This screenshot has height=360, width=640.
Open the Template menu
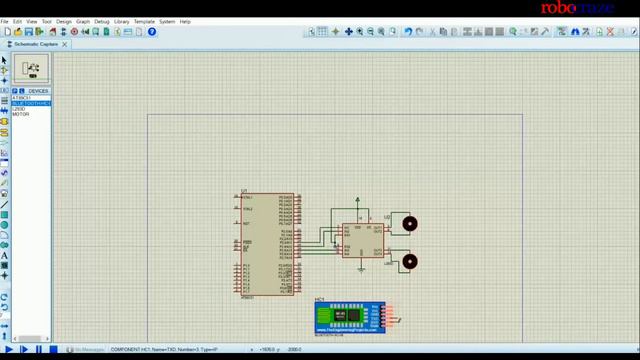coord(144,22)
